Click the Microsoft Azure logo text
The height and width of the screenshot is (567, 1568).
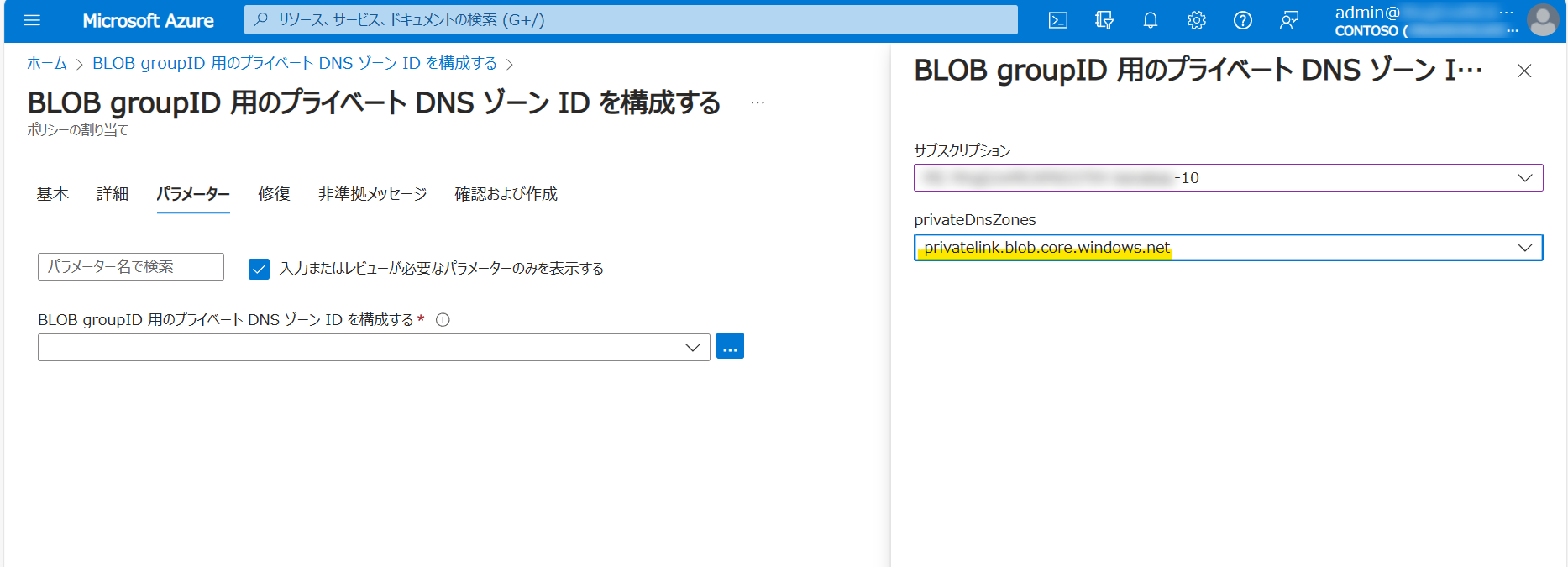tap(149, 20)
